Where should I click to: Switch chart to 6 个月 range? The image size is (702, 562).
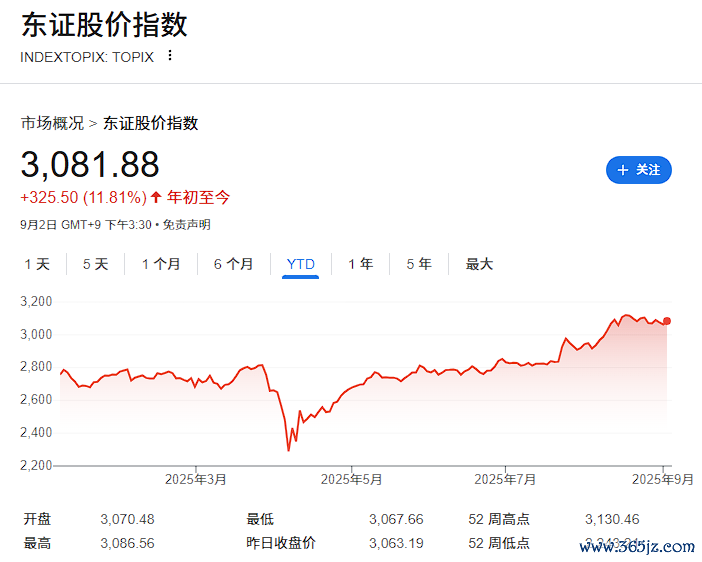234,264
